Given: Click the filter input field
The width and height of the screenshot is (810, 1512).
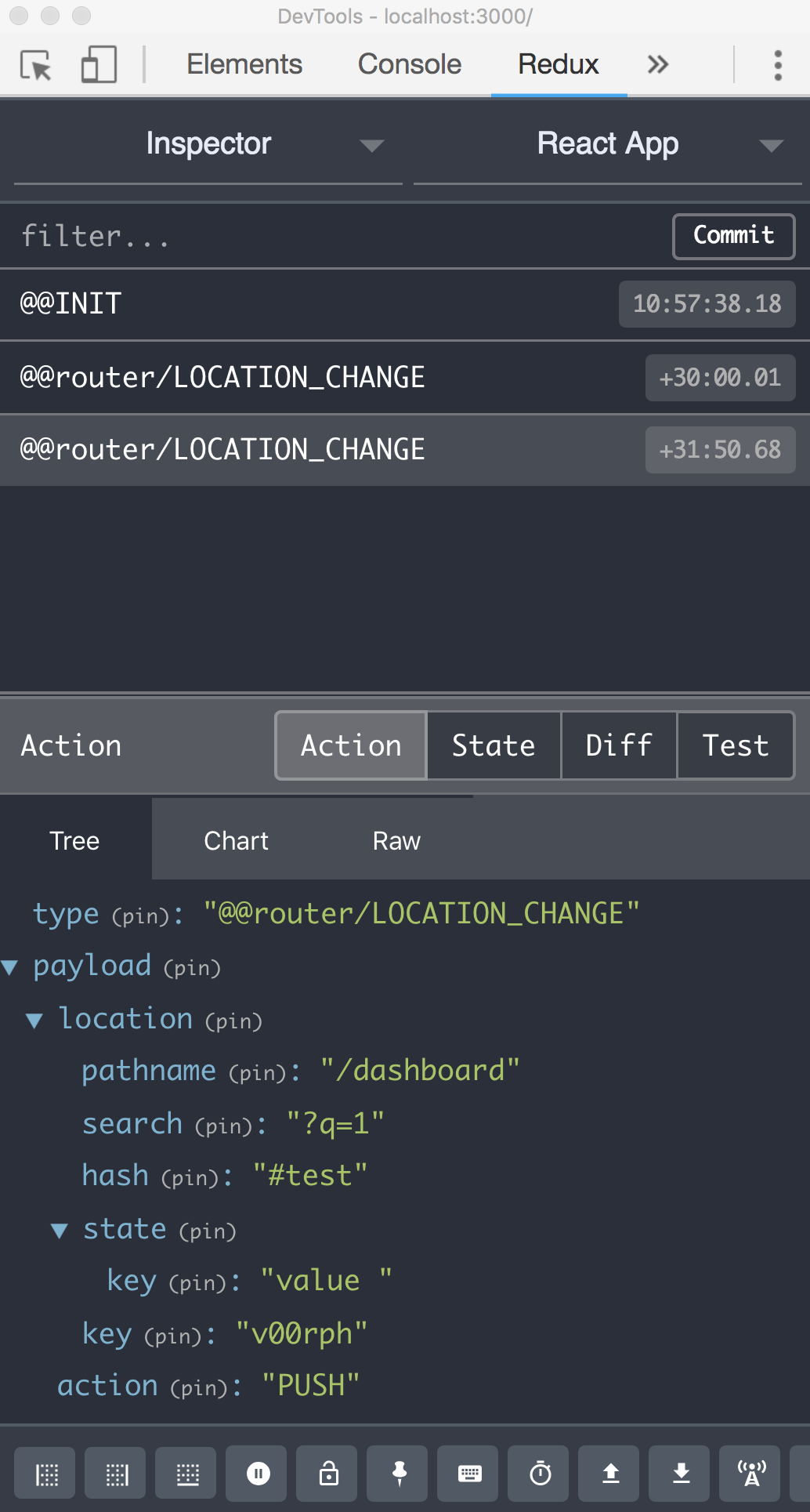Looking at the screenshot, I should 337,236.
